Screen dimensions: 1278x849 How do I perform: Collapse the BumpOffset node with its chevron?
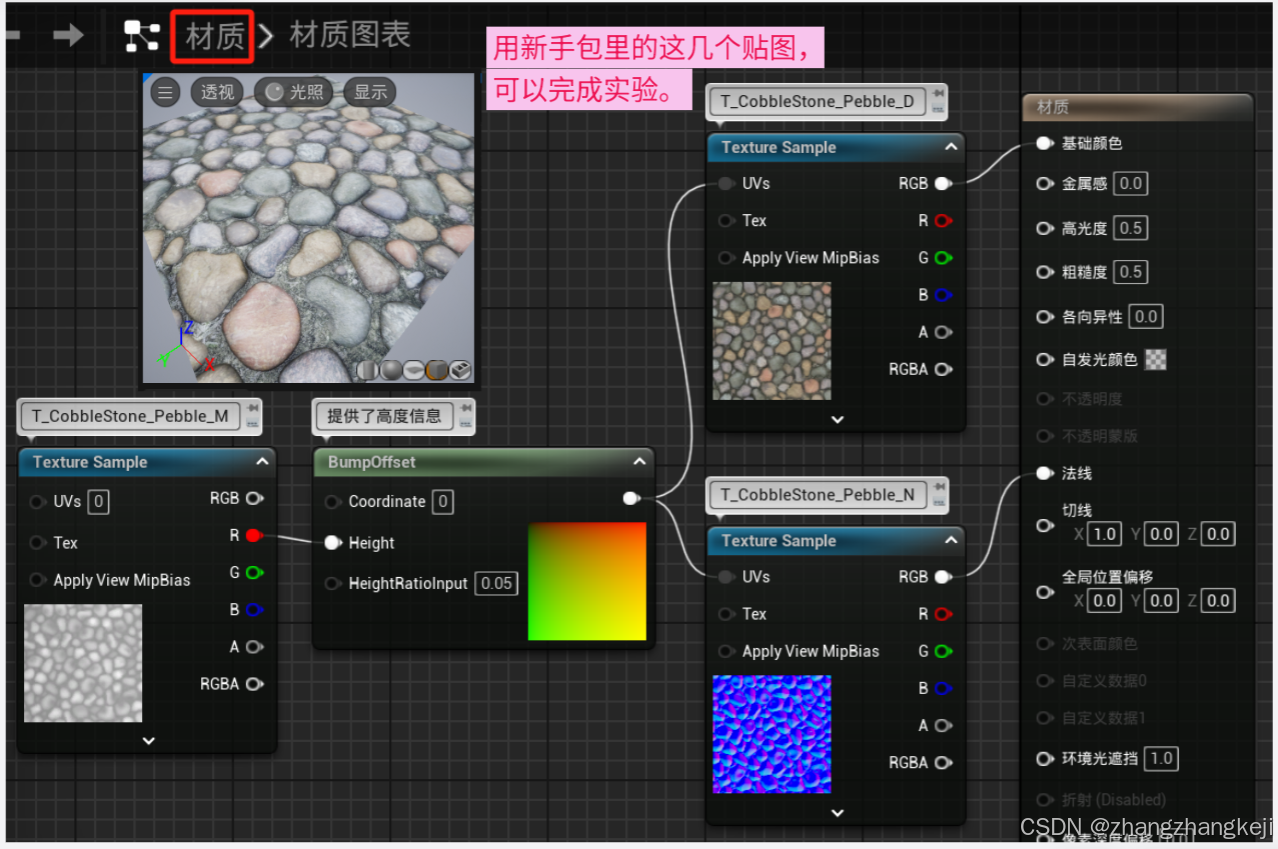[x=639, y=462]
